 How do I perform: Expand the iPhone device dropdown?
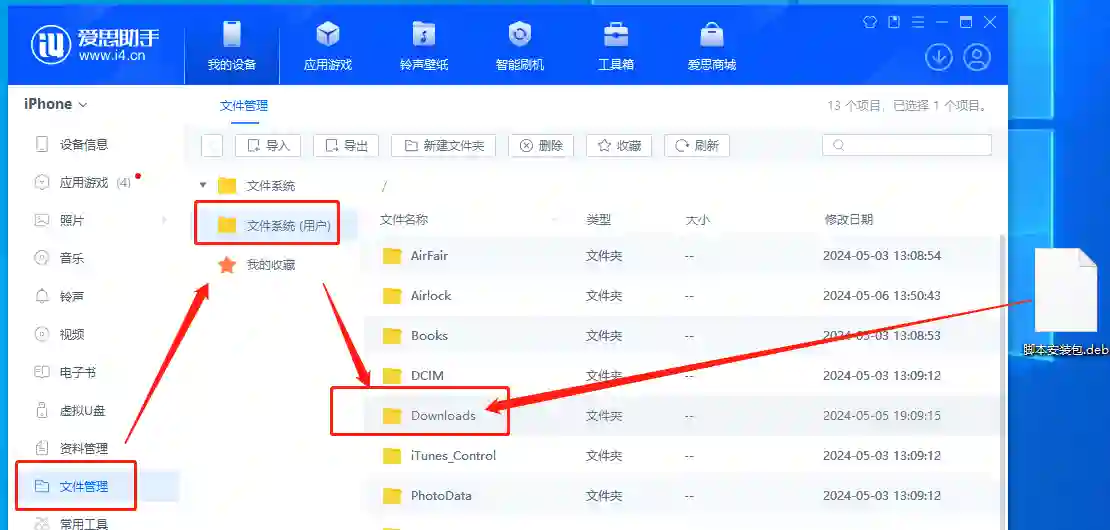coord(56,104)
